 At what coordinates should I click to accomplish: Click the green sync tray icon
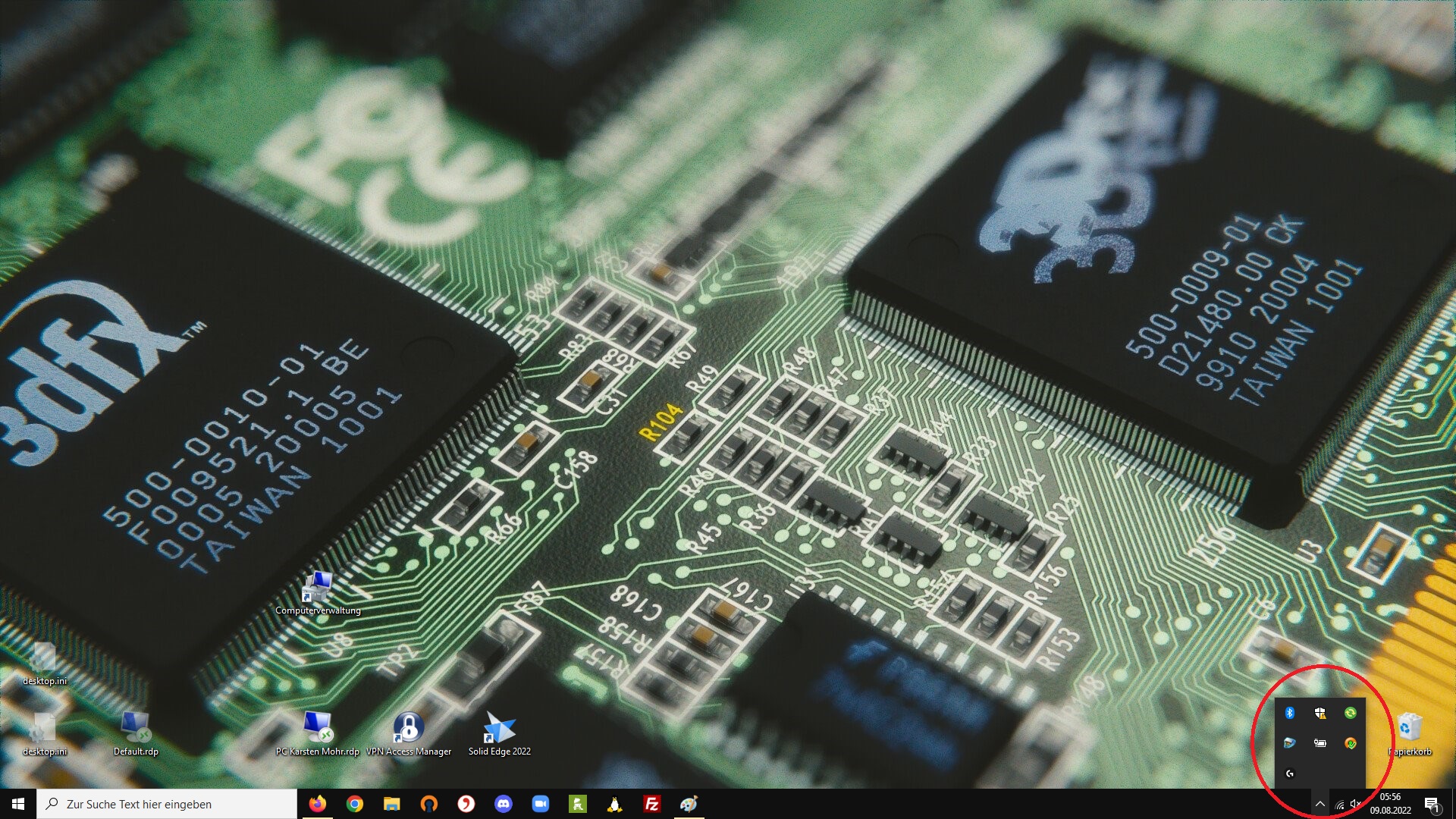tap(1351, 713)
